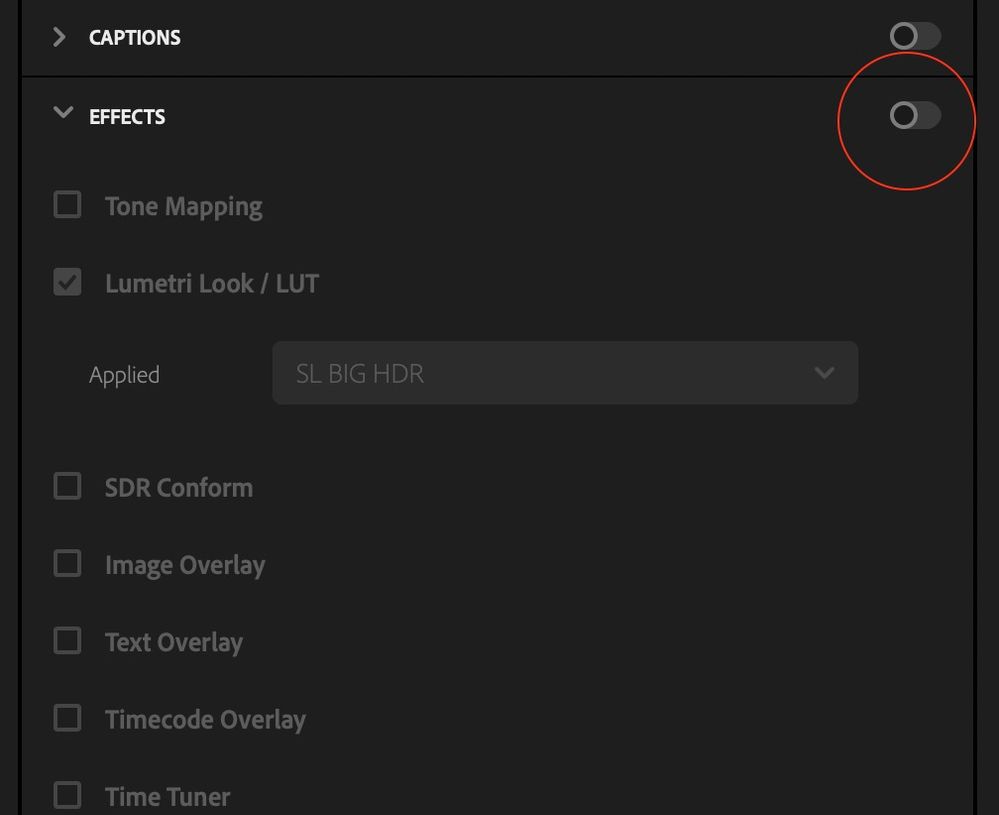Screen dimensions: 999x815
Task: Click the Timecode Overlay label text
Action: 205,720
